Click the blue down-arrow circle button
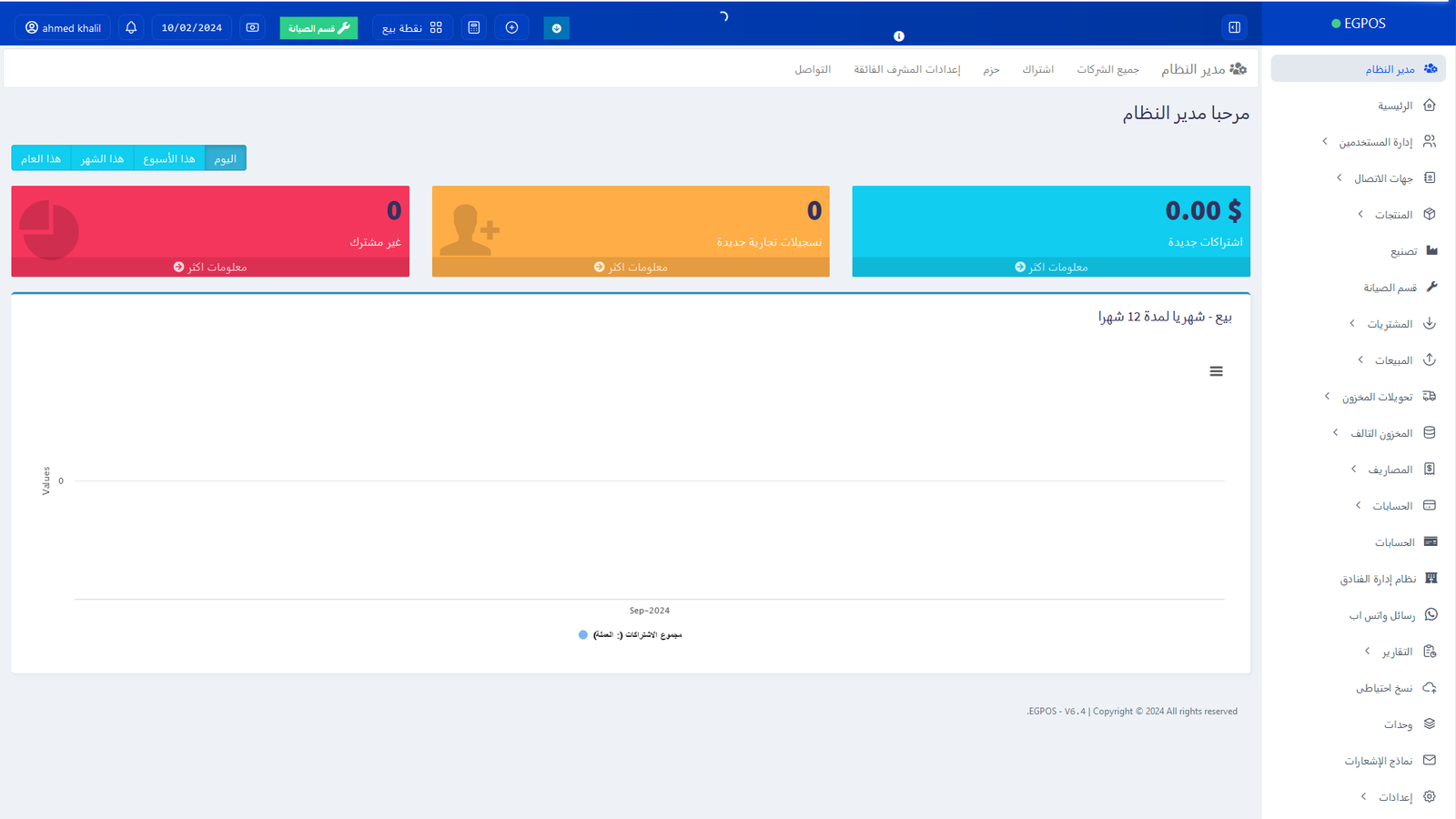Viewport: 1456px width, 819px height. [556, 28]
